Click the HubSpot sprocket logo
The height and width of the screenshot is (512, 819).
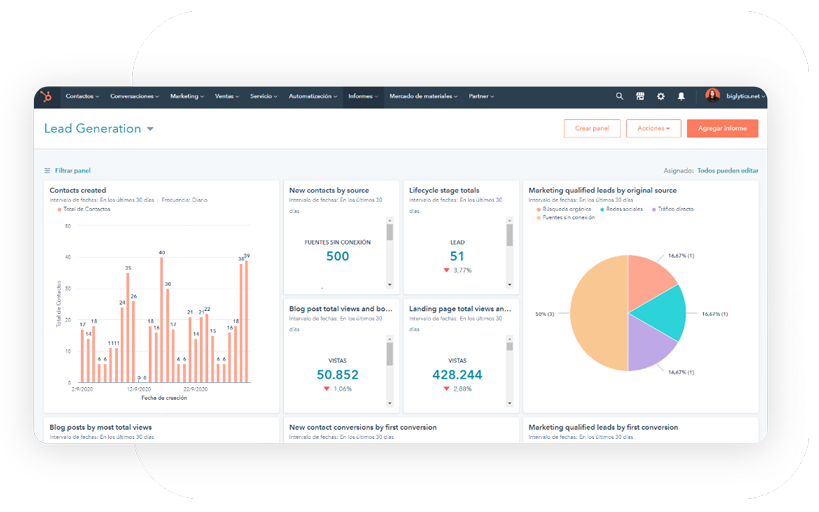point(46,97)
